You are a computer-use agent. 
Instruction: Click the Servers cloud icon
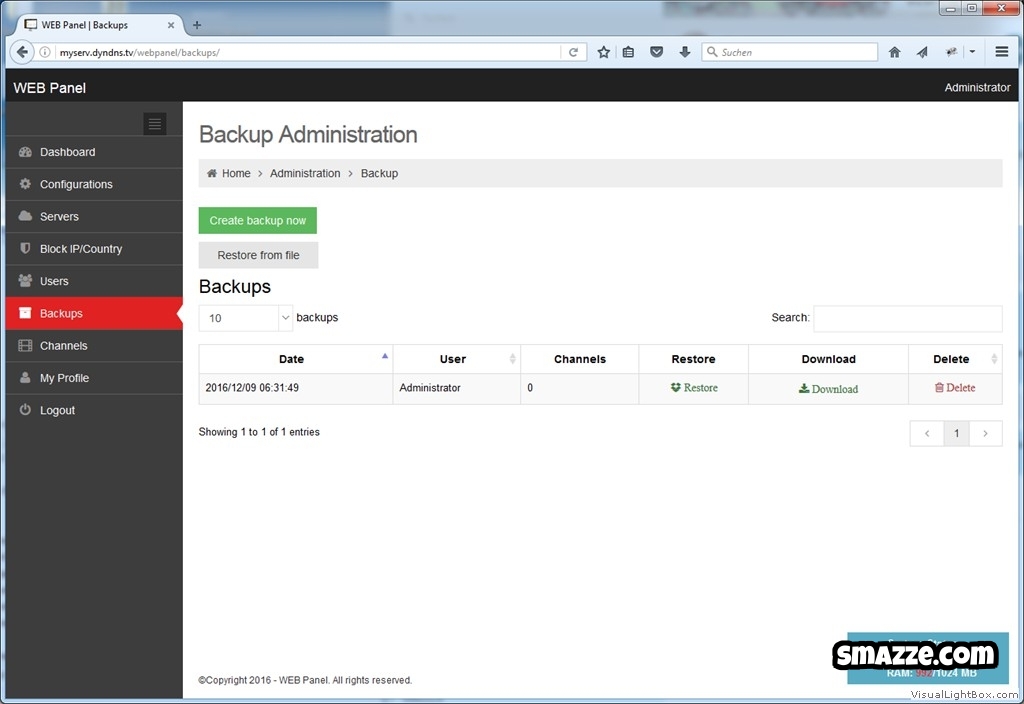(x=25, y=216)
